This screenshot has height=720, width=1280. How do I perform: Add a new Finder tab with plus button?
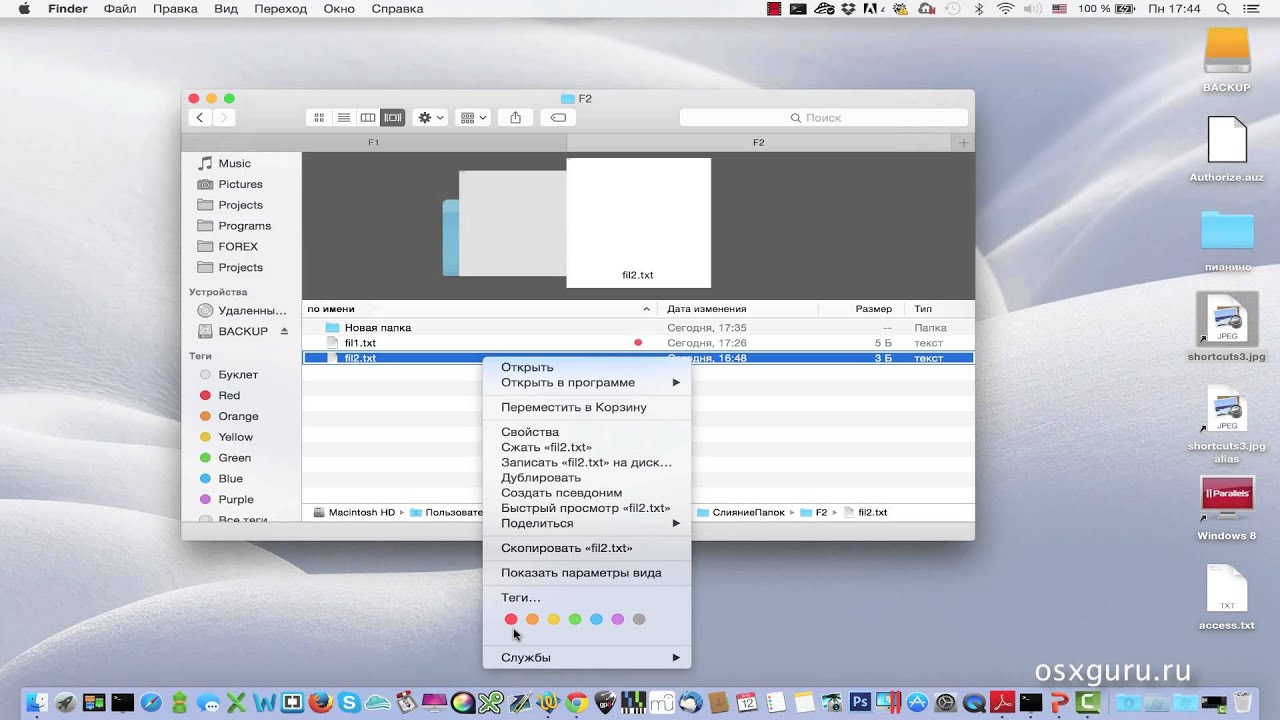tap(964, 143)
